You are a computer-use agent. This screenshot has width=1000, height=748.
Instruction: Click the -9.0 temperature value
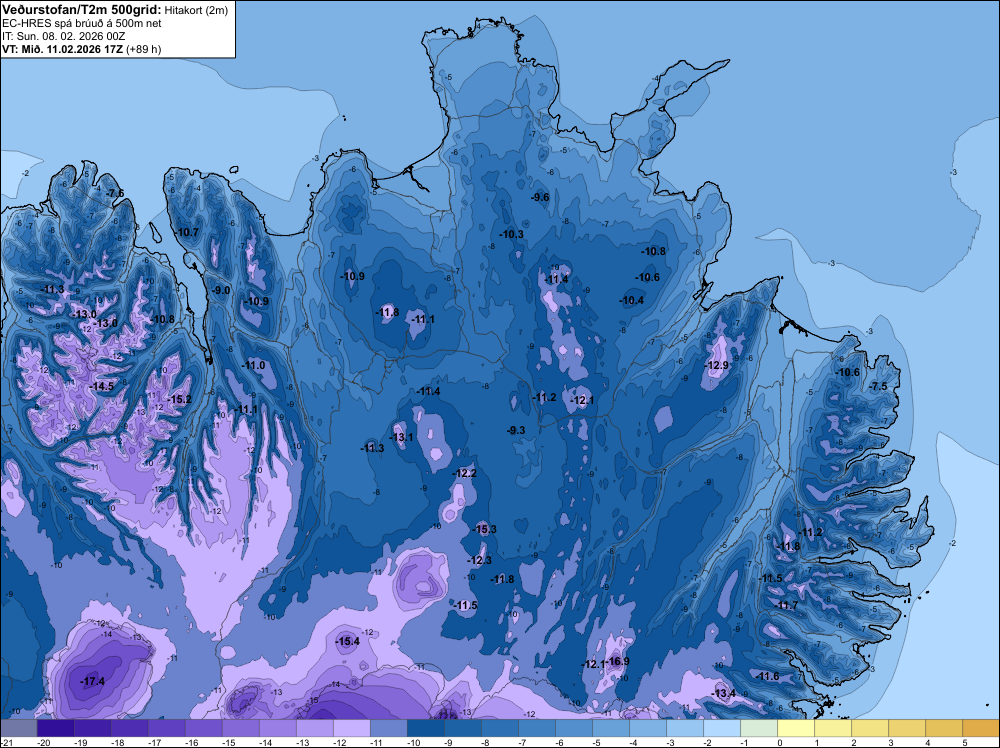point(221,290)
